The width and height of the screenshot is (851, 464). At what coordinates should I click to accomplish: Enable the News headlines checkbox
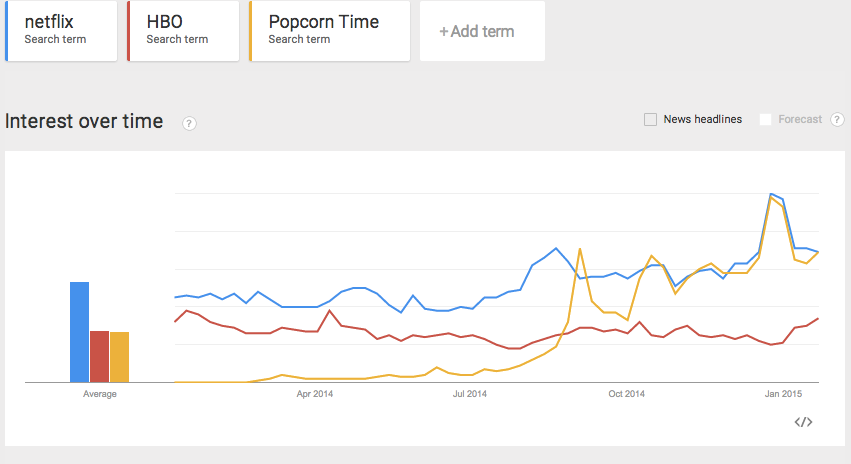coord(651,120)
